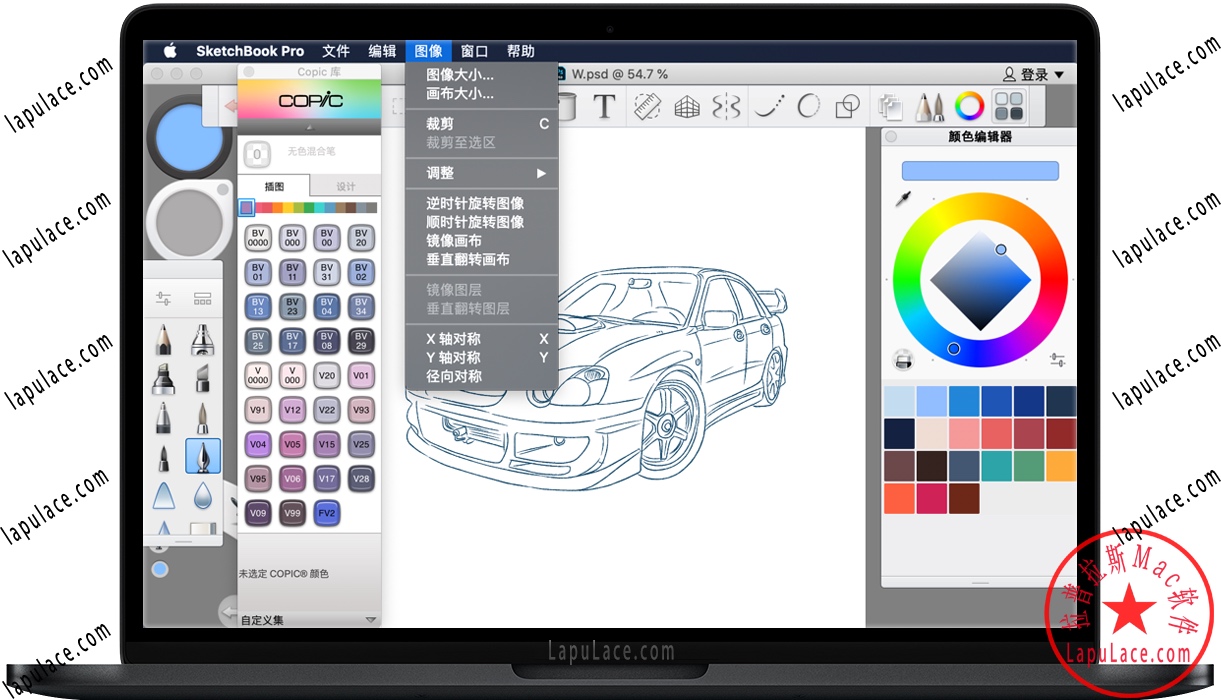Choose 画布大小... from the 图像 menu
Screen dimensions: 1221x700
[x=460, y=94]
